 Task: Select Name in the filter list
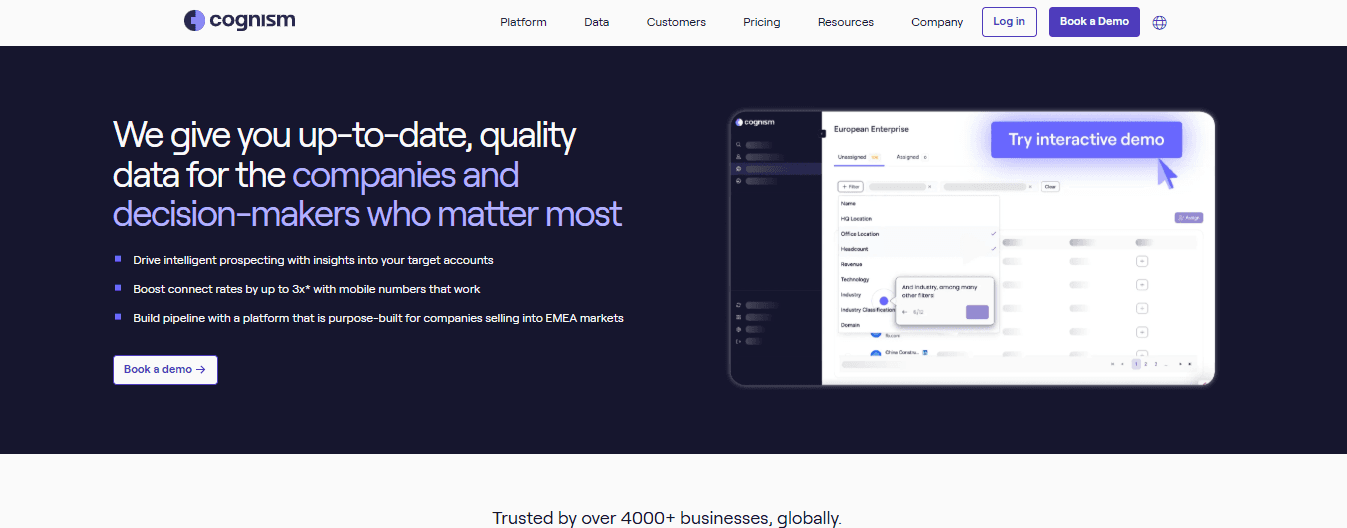coord(919,203)
